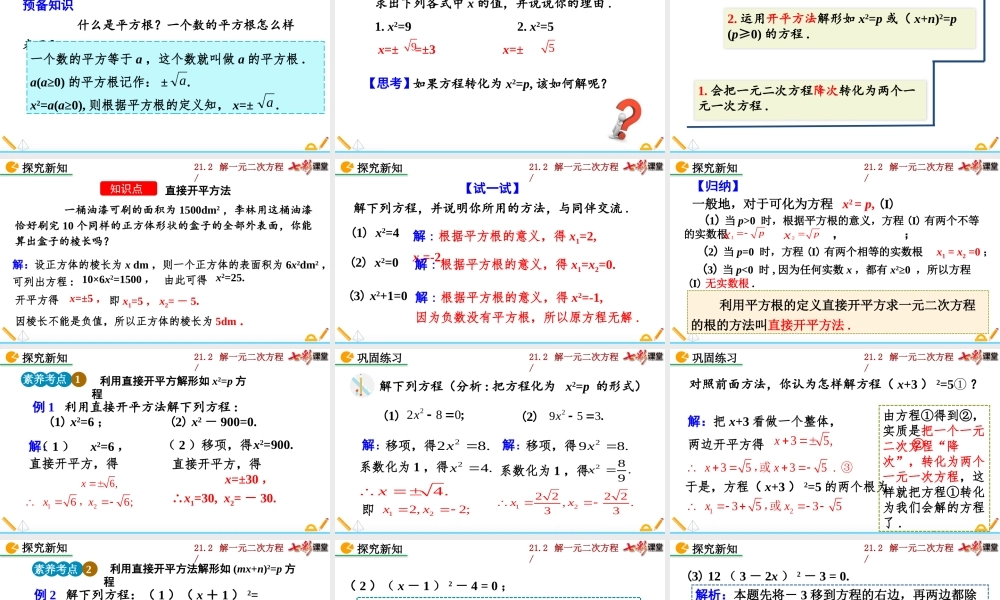Viewport: 1000px width, 600px height.
Task: Click the 素养考点 1 badge
Action: 45,378
